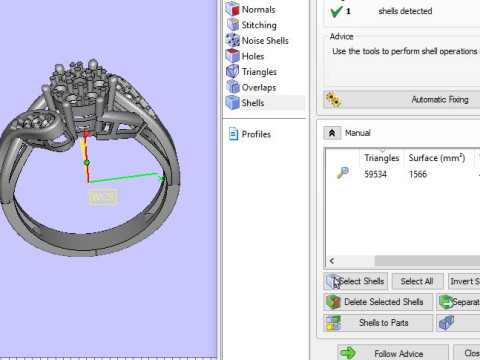The width and height of the screenshot is (480, 360).
Task: Open the Holes fix page
Action: pos(253,56)
